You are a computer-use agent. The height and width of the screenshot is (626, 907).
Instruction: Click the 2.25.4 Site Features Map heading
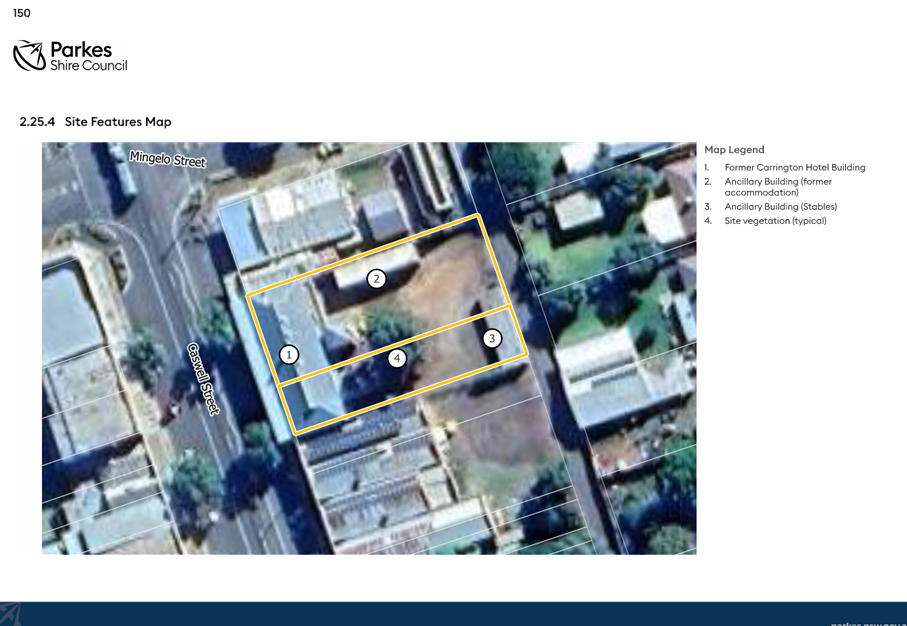point(95,121)
